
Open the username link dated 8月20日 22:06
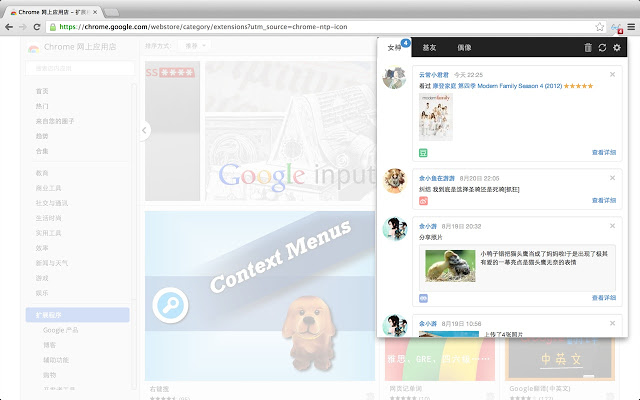tap(437, 178)
